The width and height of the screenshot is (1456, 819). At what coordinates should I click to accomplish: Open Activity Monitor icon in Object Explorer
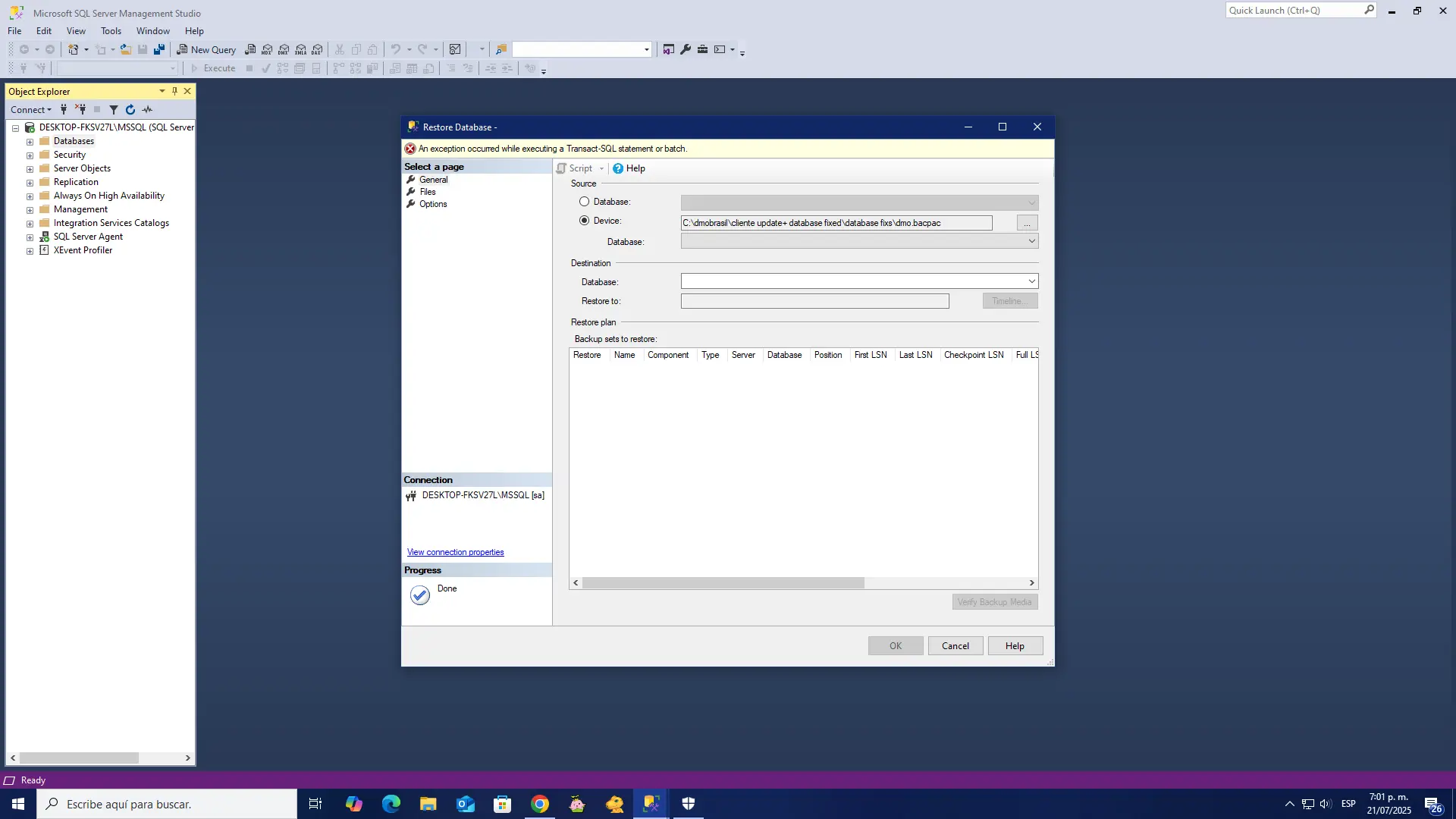(x=147, y=110)
